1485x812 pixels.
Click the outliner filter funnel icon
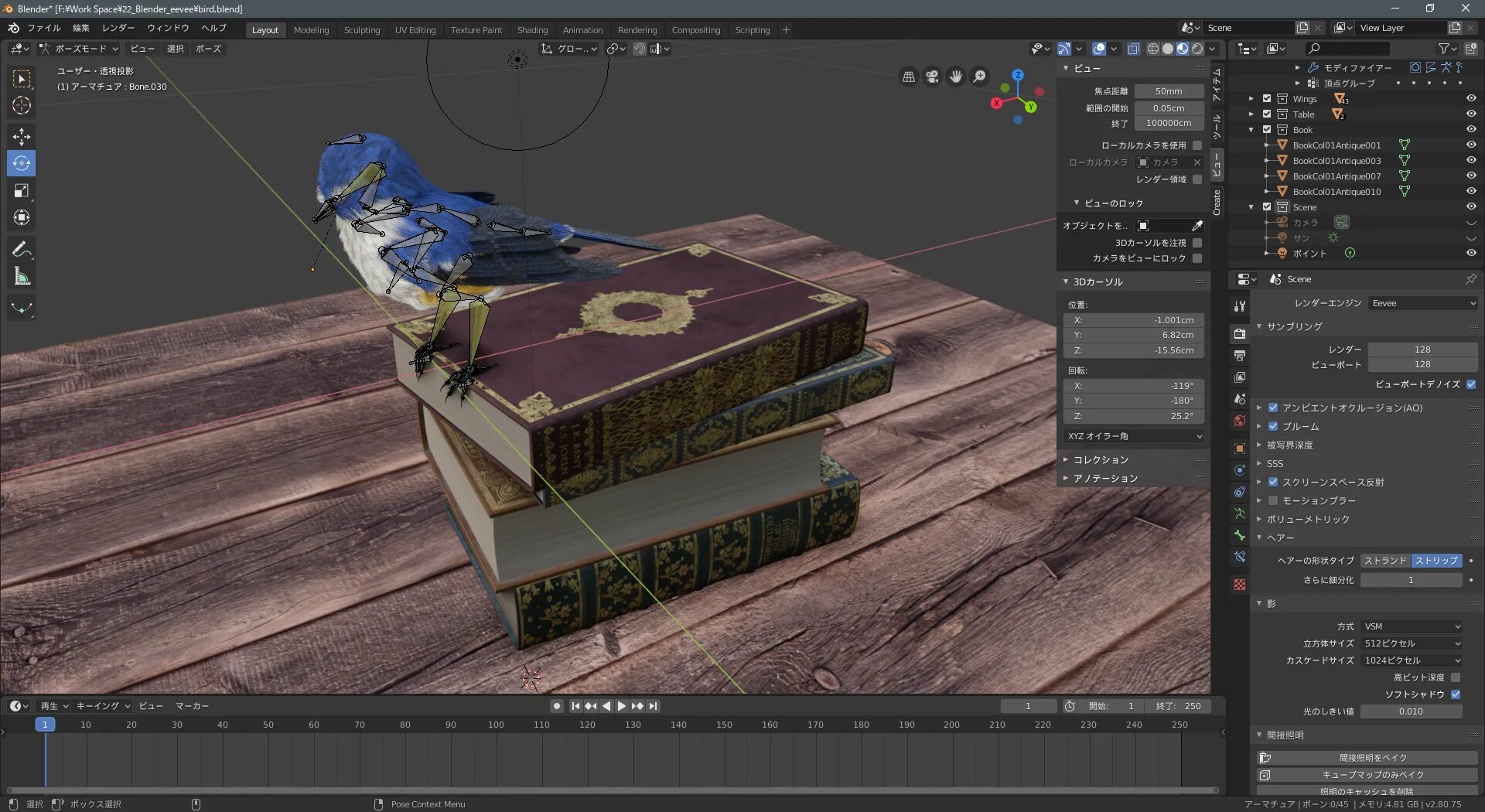click(x=1444, y=49)
